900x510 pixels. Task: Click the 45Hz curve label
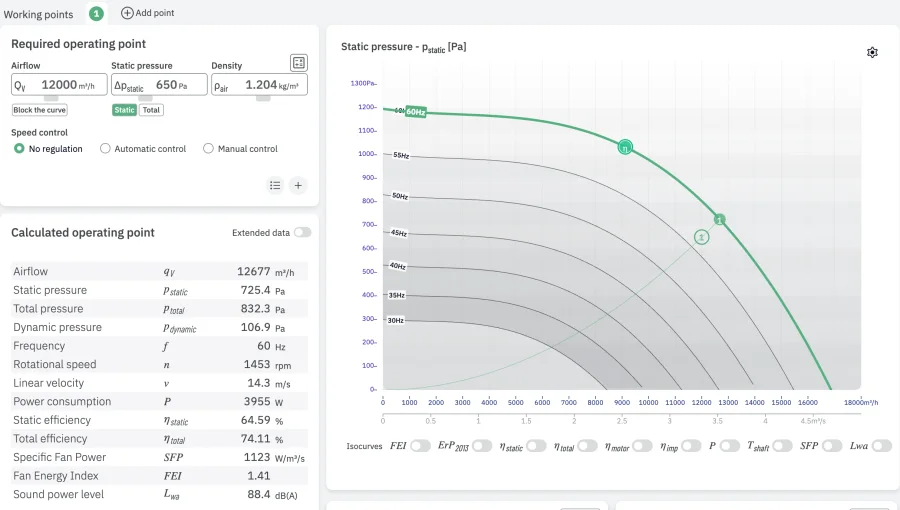399,233
